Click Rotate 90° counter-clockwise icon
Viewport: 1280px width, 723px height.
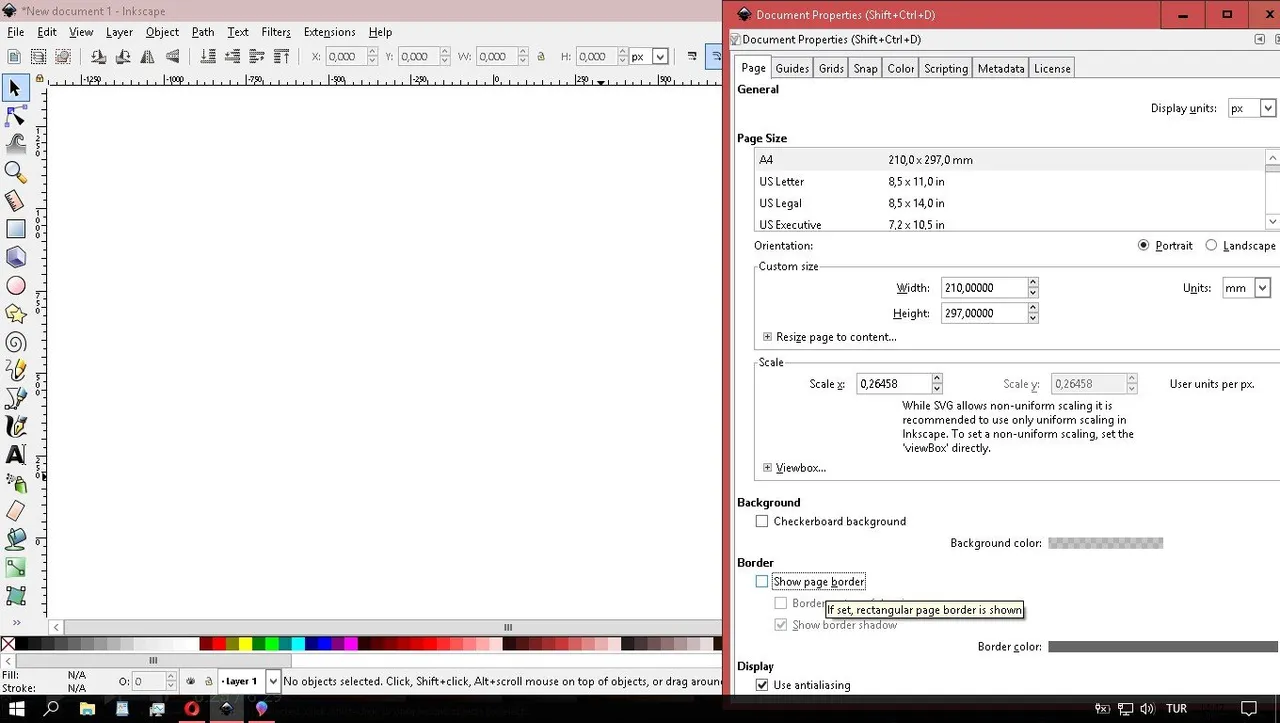coord(99,57)
